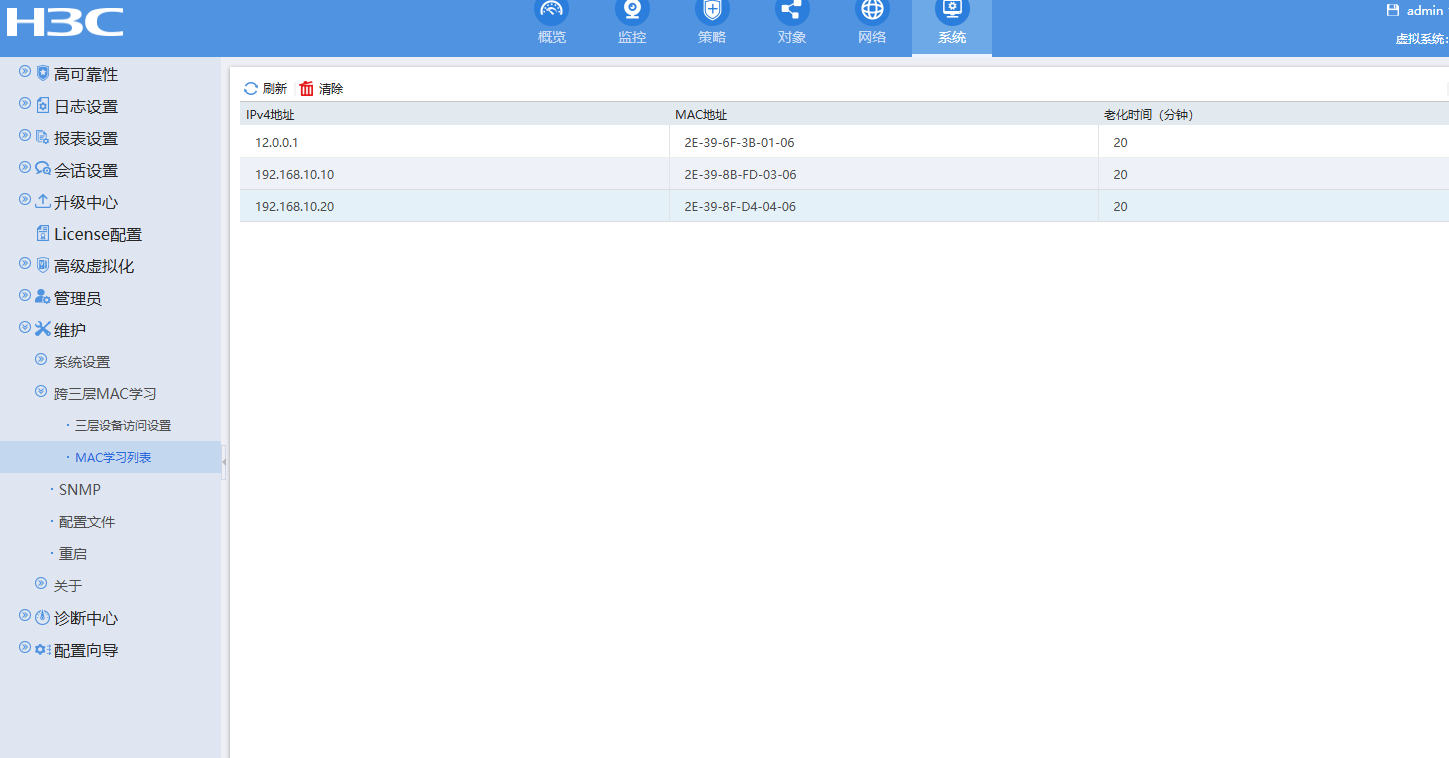The width and height of the screenshot is (1449, 758).
Task: Expand the 系统设置 tree node arrow
Action: coord(41,360)
